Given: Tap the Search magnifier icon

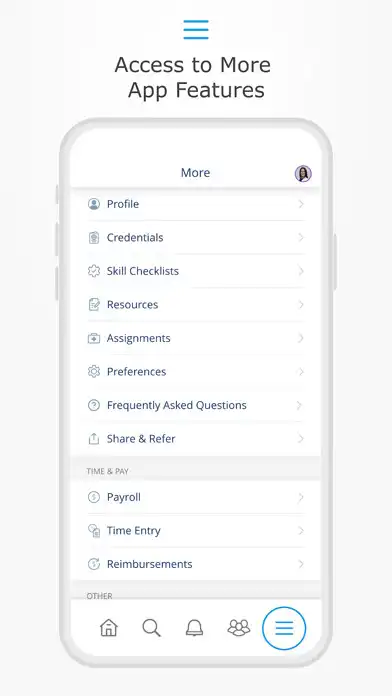Looking at the screenshot, I should 151,628.
